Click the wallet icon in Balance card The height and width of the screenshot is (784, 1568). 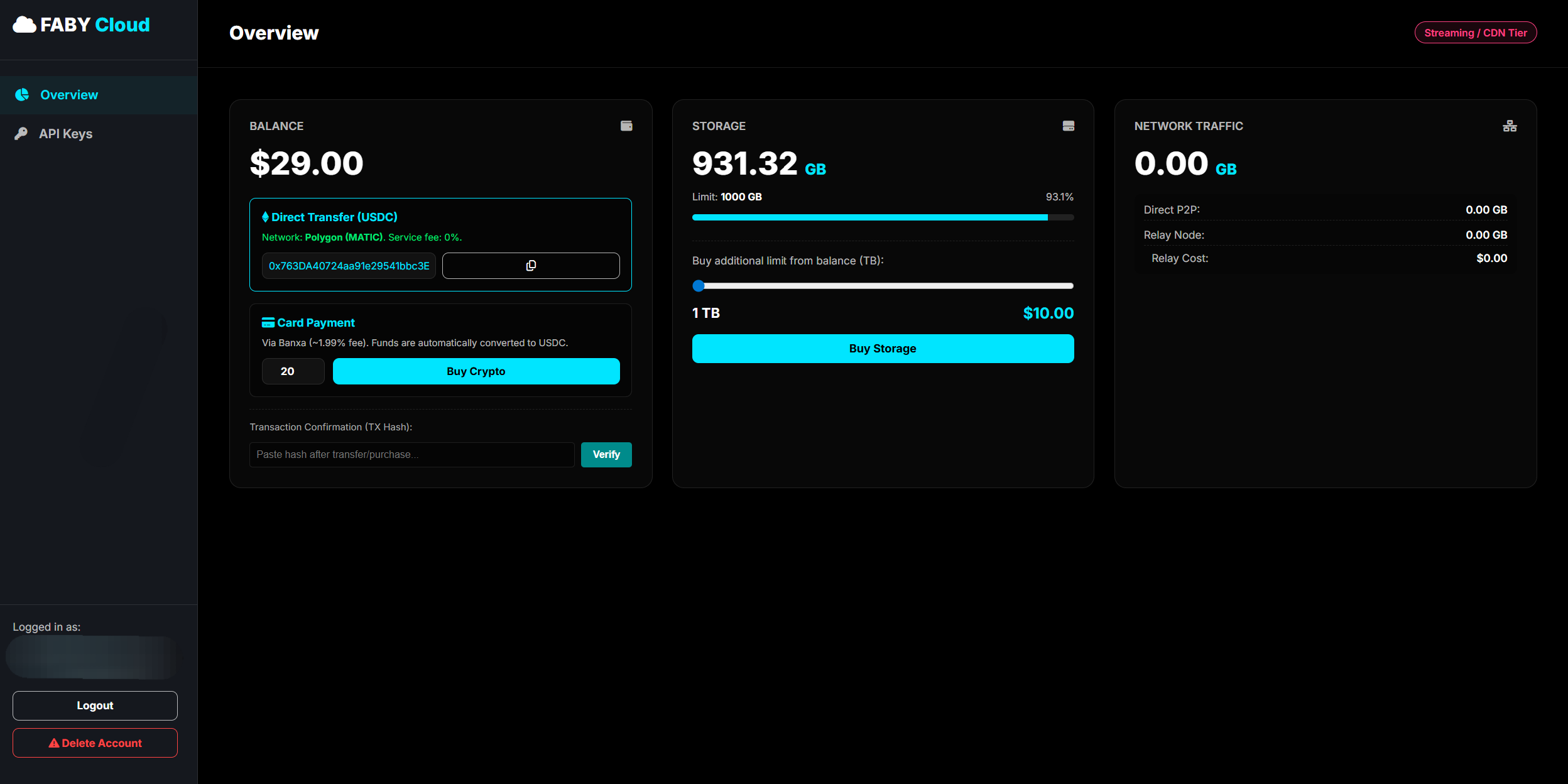(x=626, y=126)
